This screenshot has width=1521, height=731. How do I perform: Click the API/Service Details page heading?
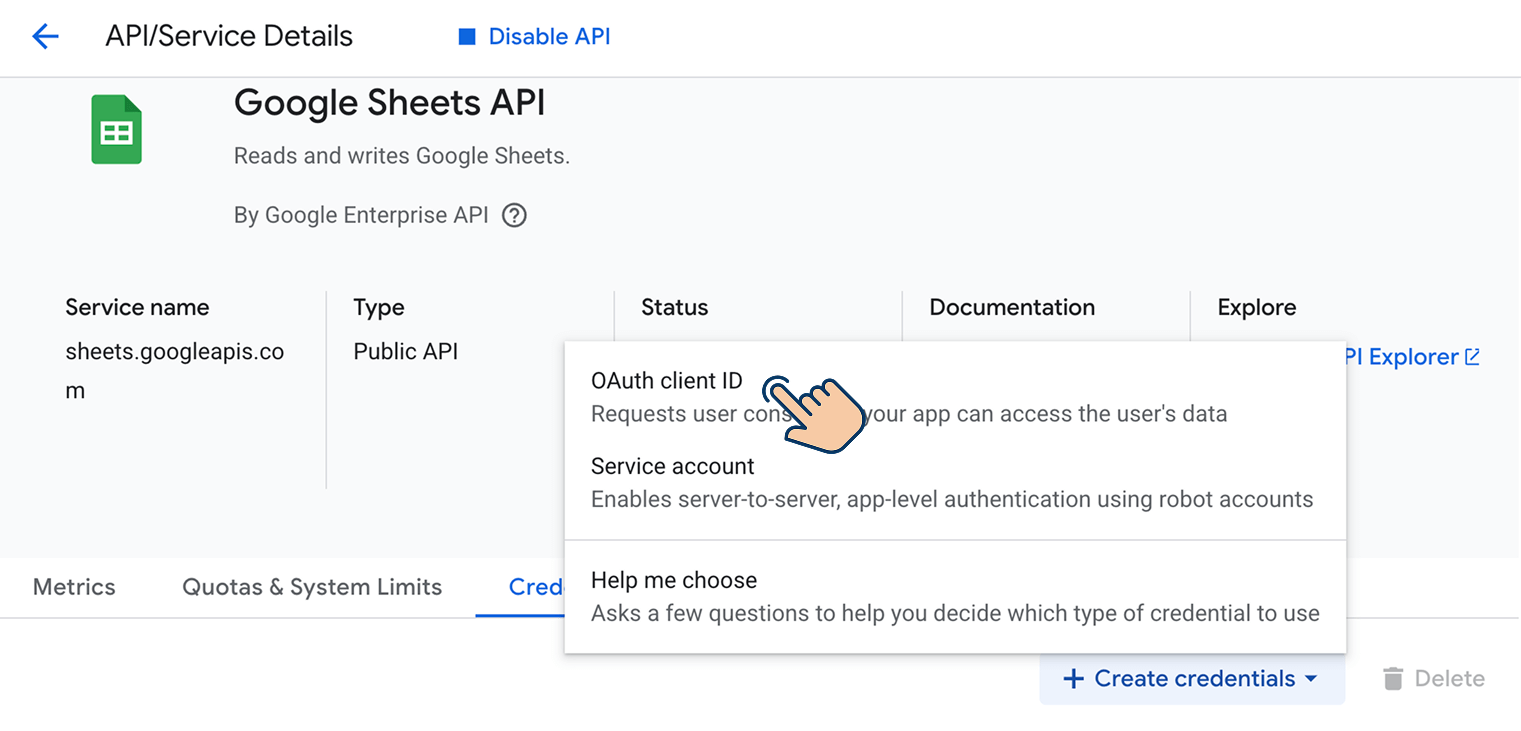(229, 37)
